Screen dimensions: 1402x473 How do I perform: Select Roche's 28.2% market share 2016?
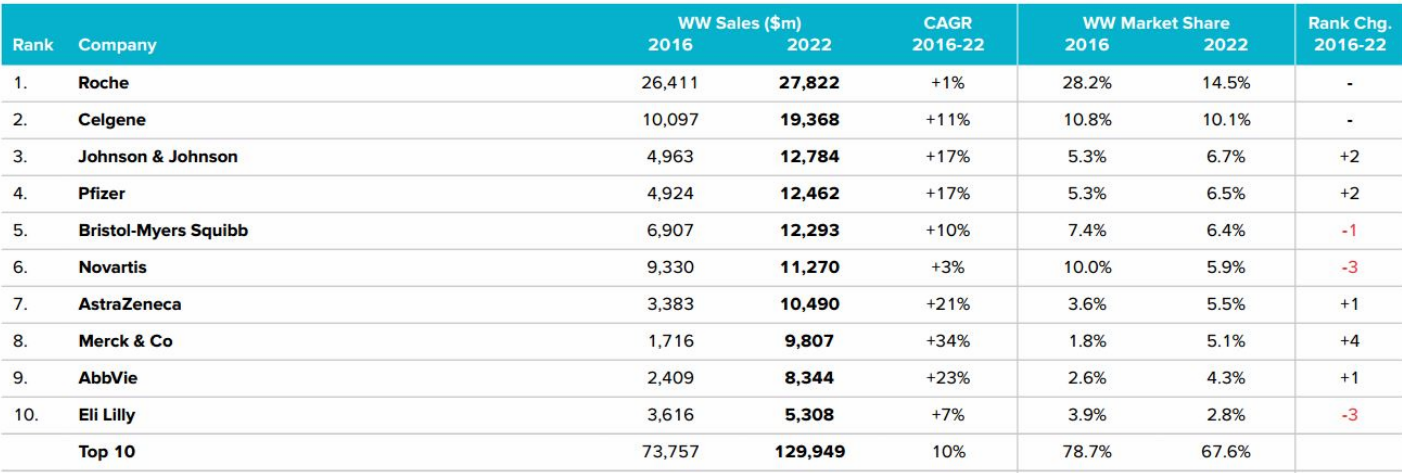click(1086, 83)
